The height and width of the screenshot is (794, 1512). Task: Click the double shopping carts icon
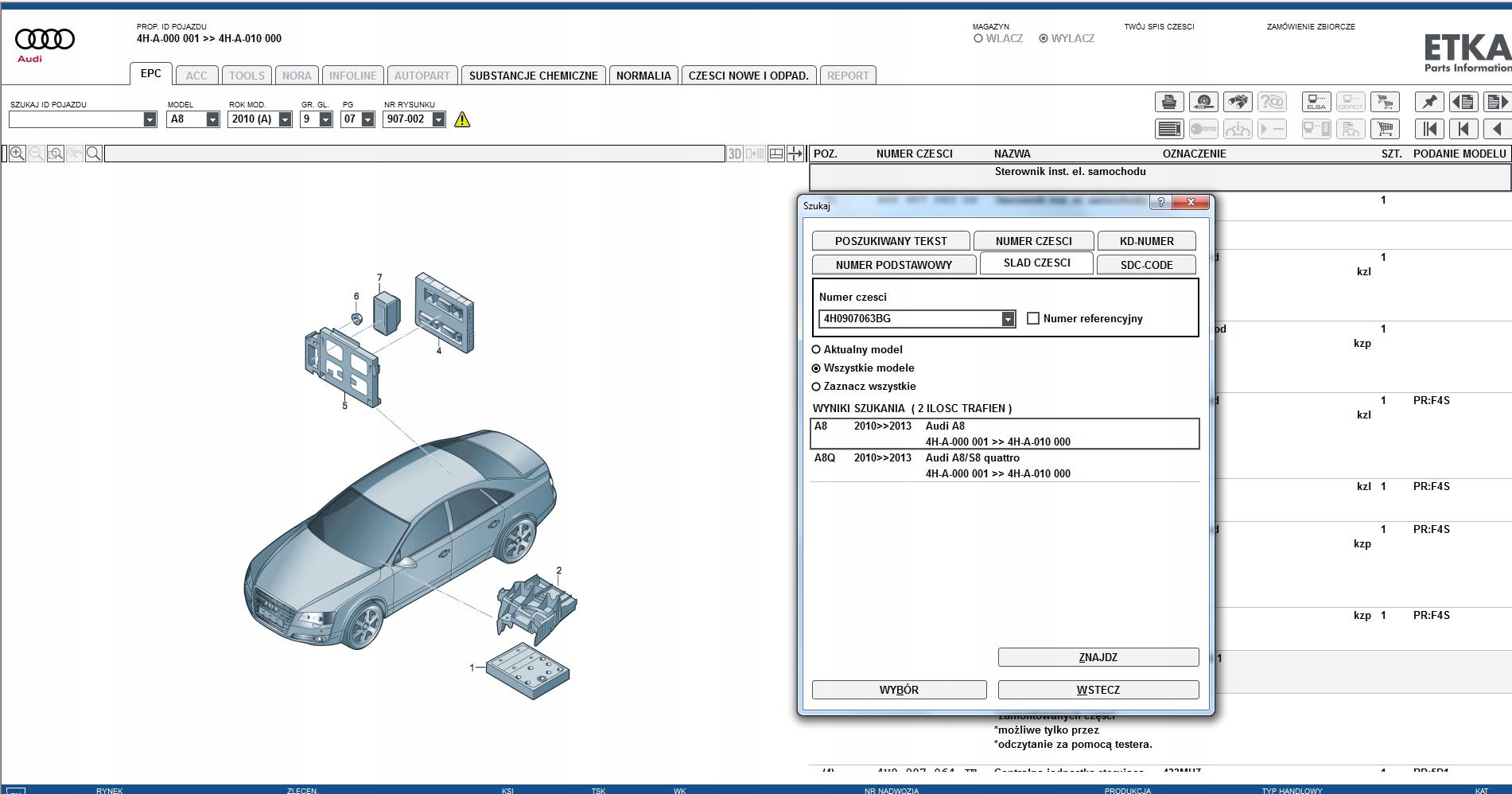pos(1385,102)
